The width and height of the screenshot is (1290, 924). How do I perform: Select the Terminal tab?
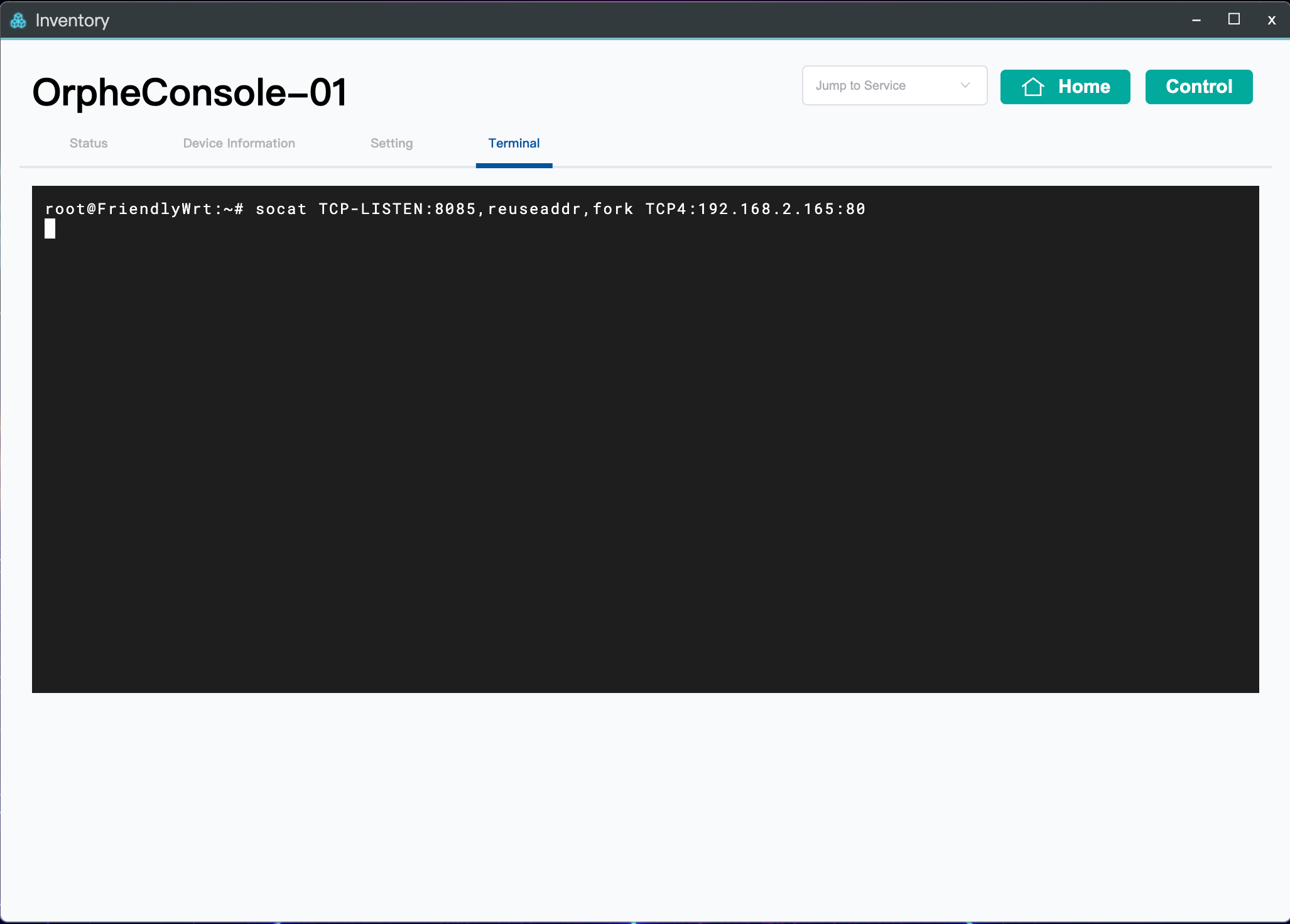[514, 143]
